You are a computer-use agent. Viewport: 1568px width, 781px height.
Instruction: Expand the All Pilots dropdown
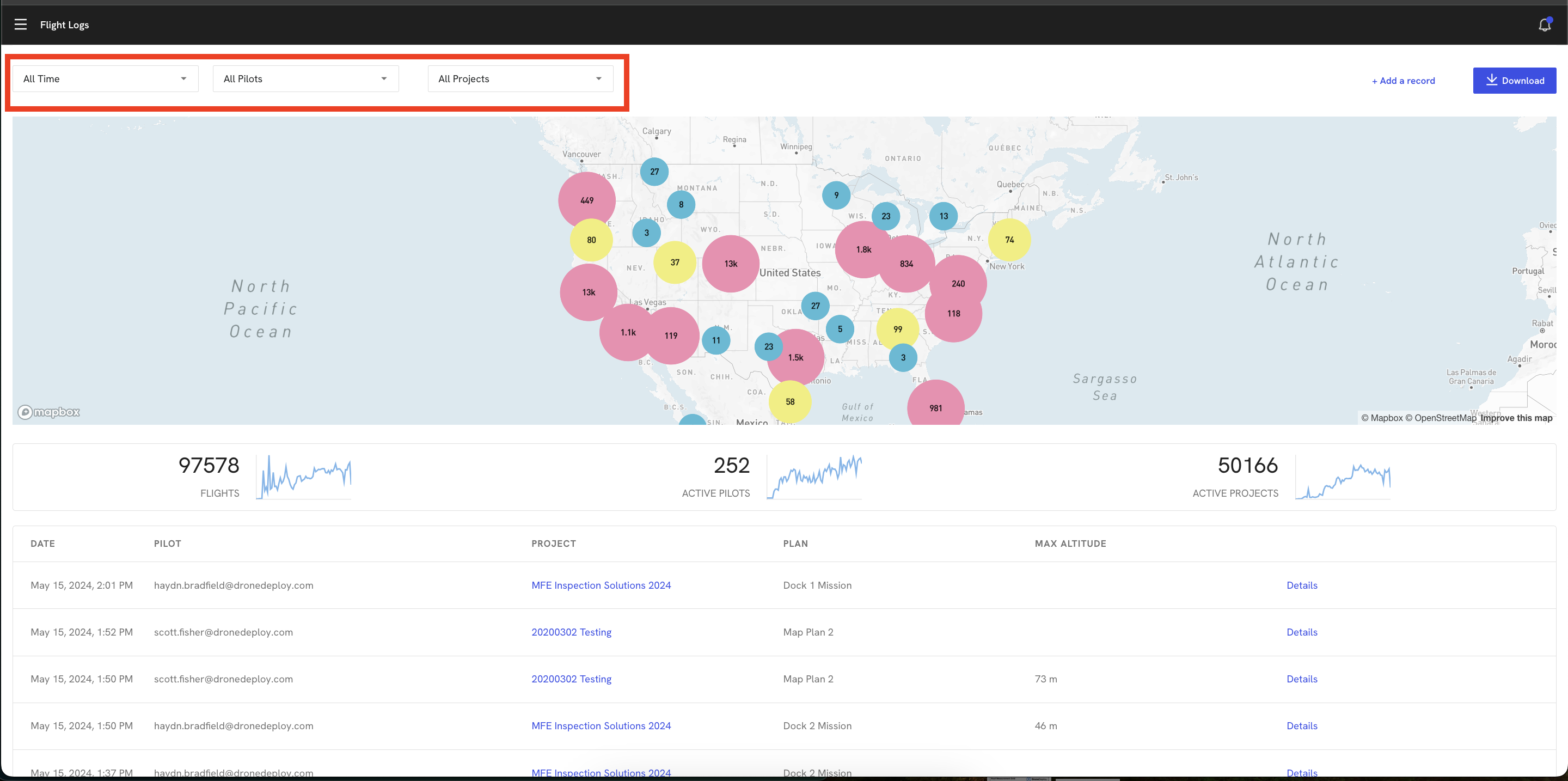pos(305,78)
